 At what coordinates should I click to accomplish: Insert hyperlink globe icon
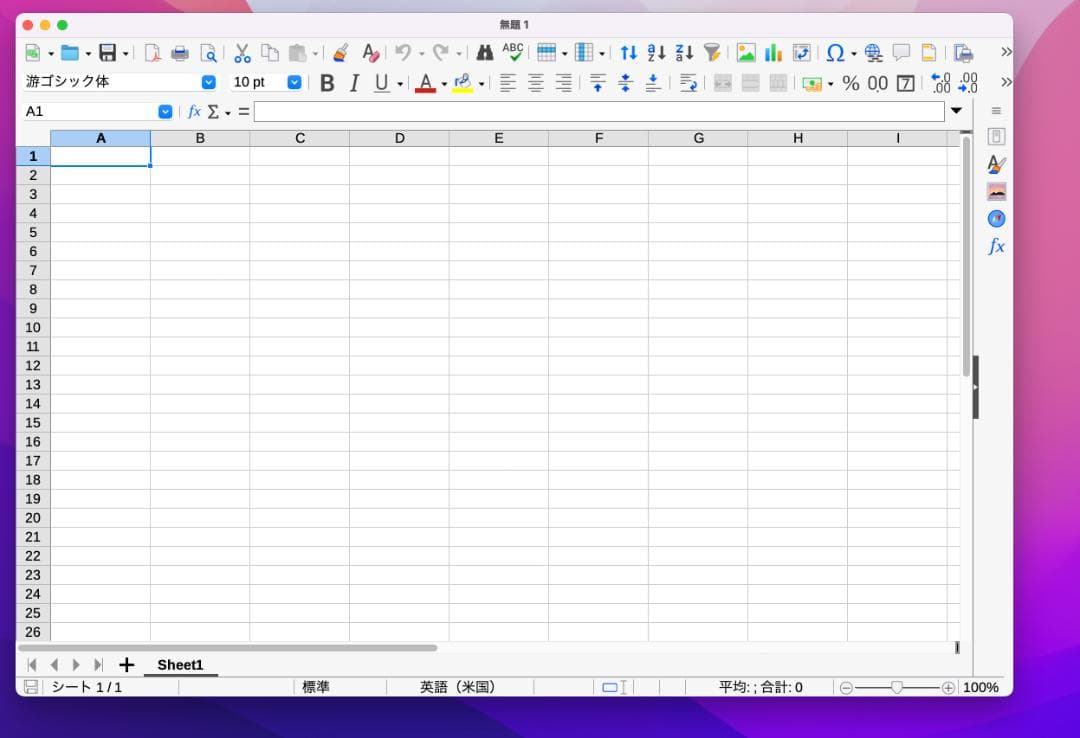pyautogui.click(x=873, y=52)
